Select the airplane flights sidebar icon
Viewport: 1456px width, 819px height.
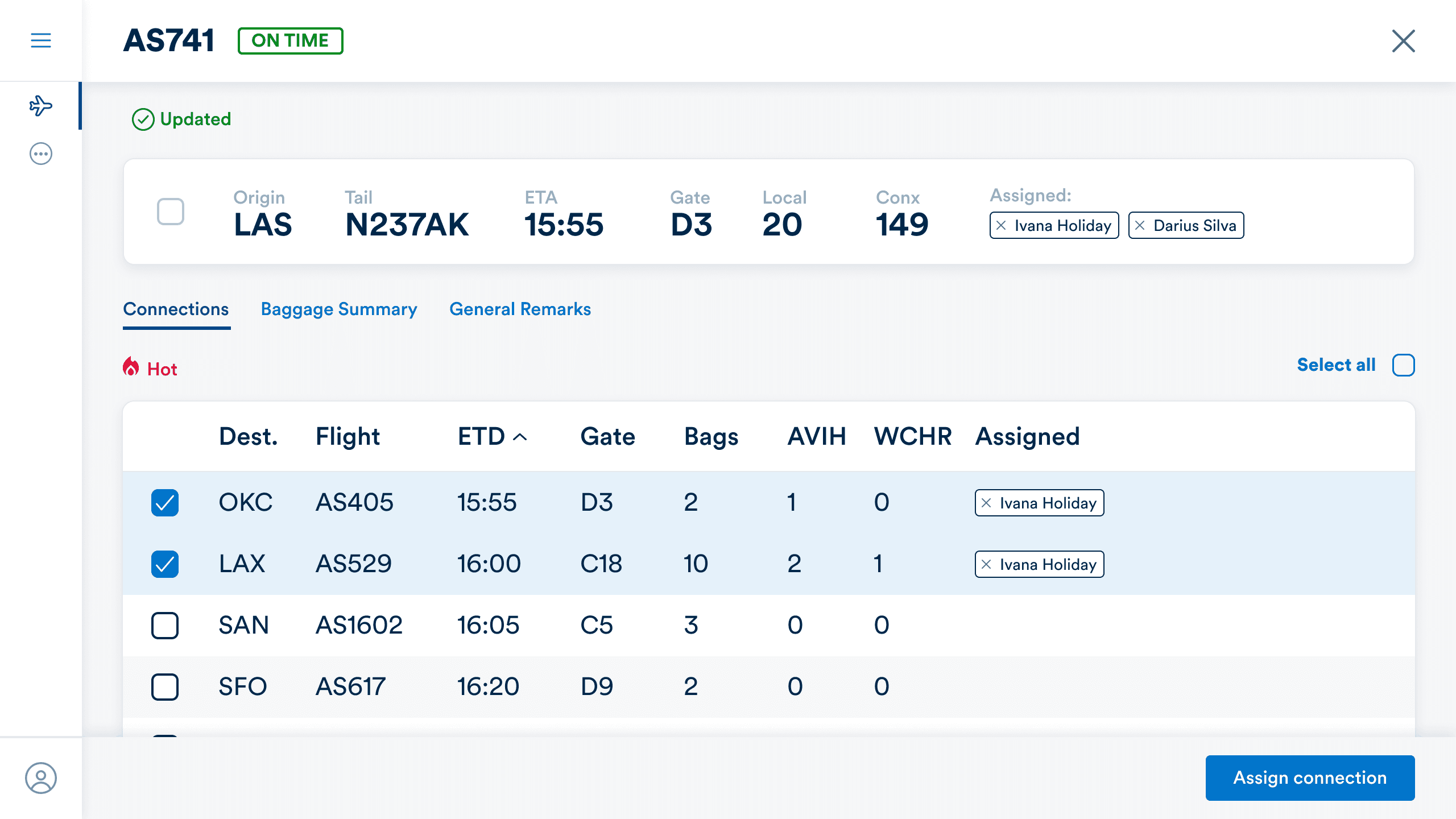pos(40,106)
